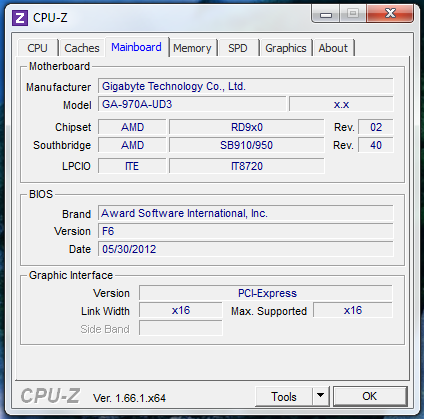The image size is (424, 419).
Task: Go to the Memory tab
Action: coord(192,48)
